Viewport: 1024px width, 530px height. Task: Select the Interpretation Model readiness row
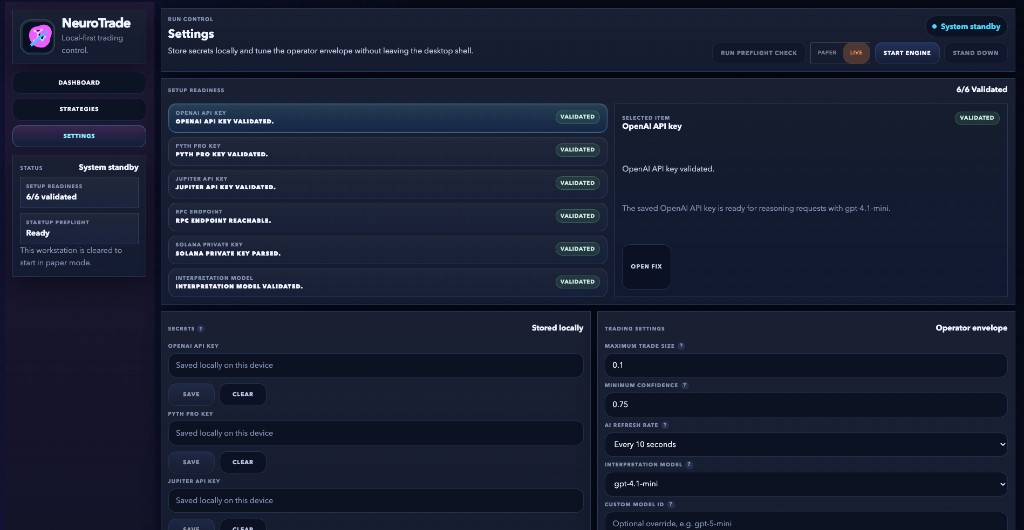tap(388, 283)
